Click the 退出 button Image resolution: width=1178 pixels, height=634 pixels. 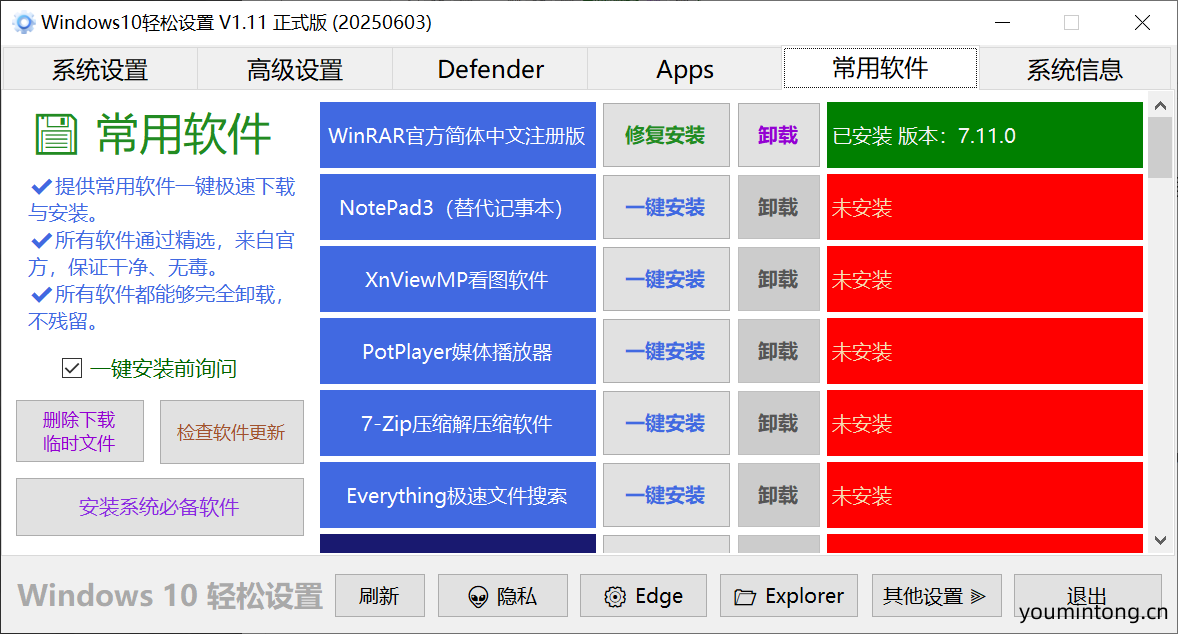coord(1087,596)
